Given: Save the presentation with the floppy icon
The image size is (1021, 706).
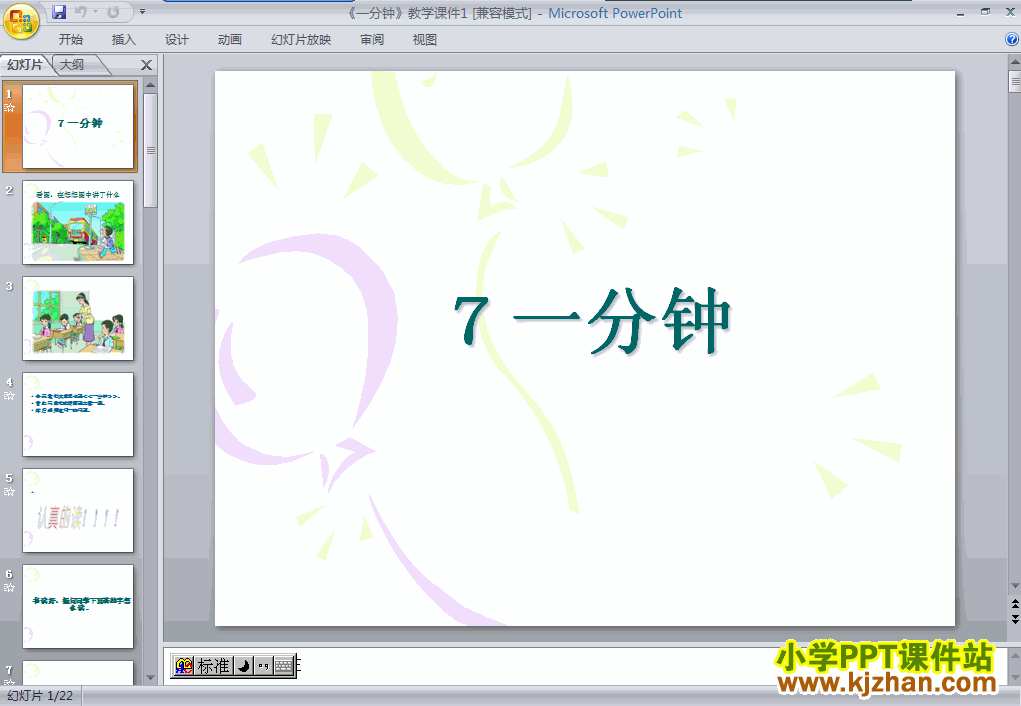Looking at the screenshot, I should tap(59, 12).
